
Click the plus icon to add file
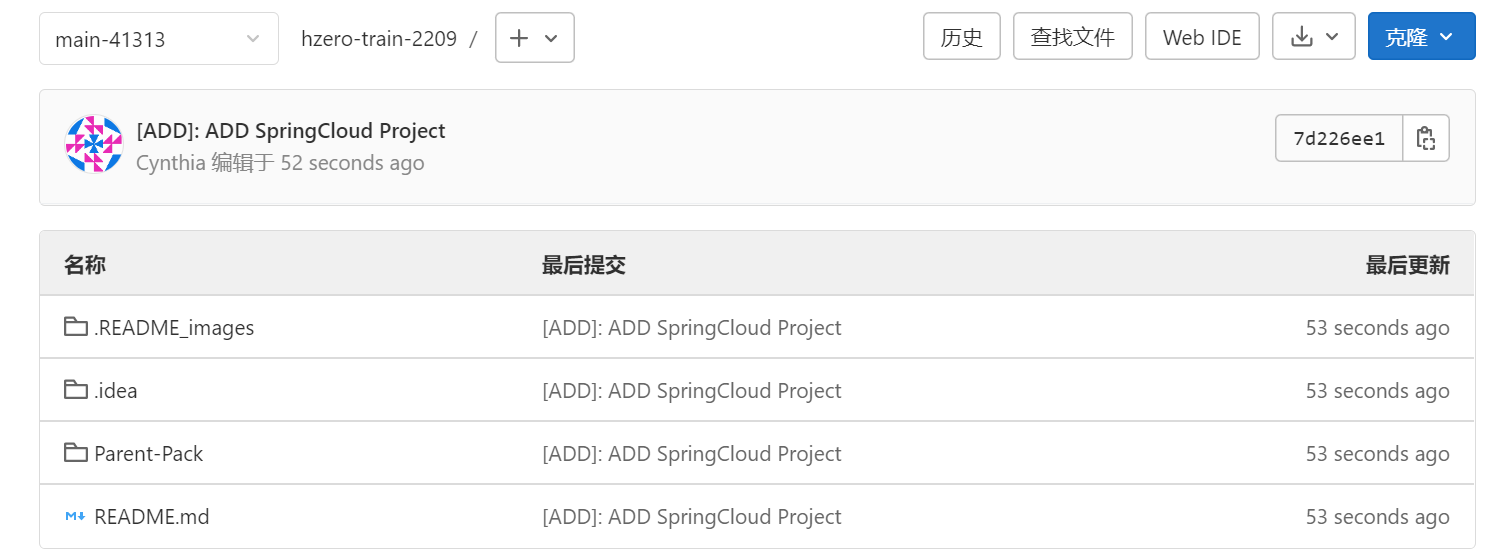[519, 38]
